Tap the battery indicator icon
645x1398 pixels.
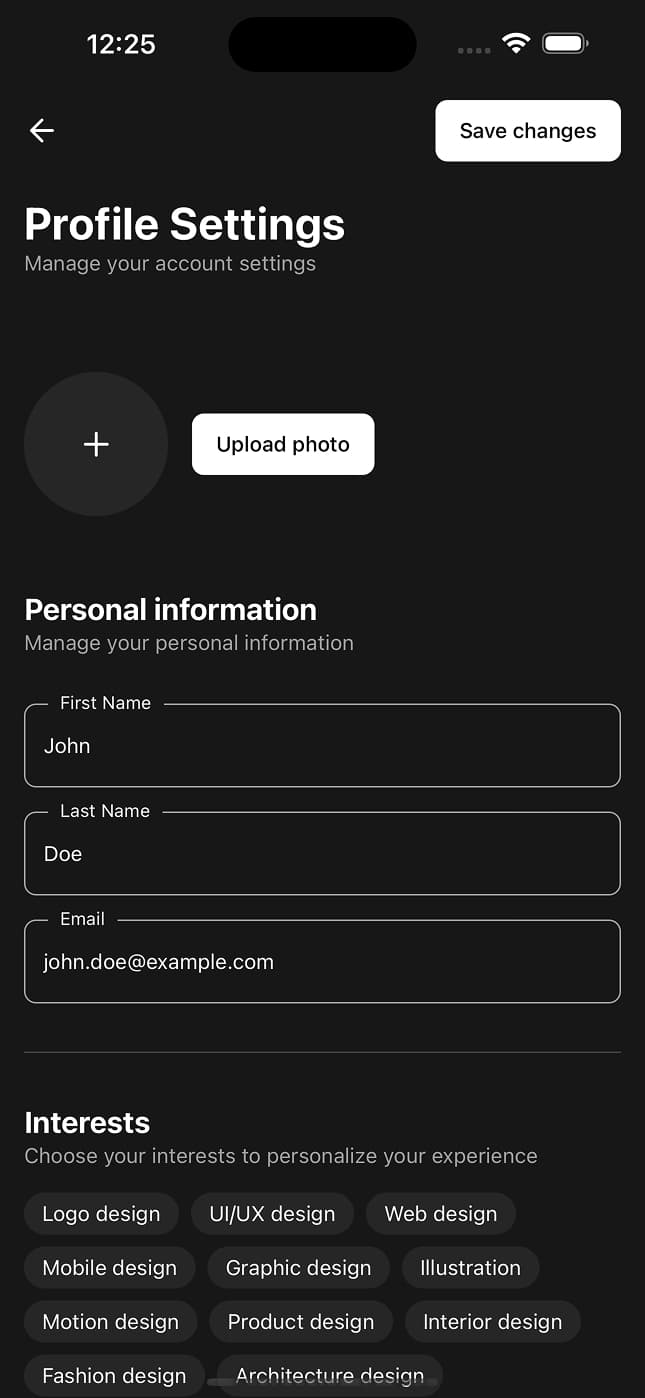565,43
